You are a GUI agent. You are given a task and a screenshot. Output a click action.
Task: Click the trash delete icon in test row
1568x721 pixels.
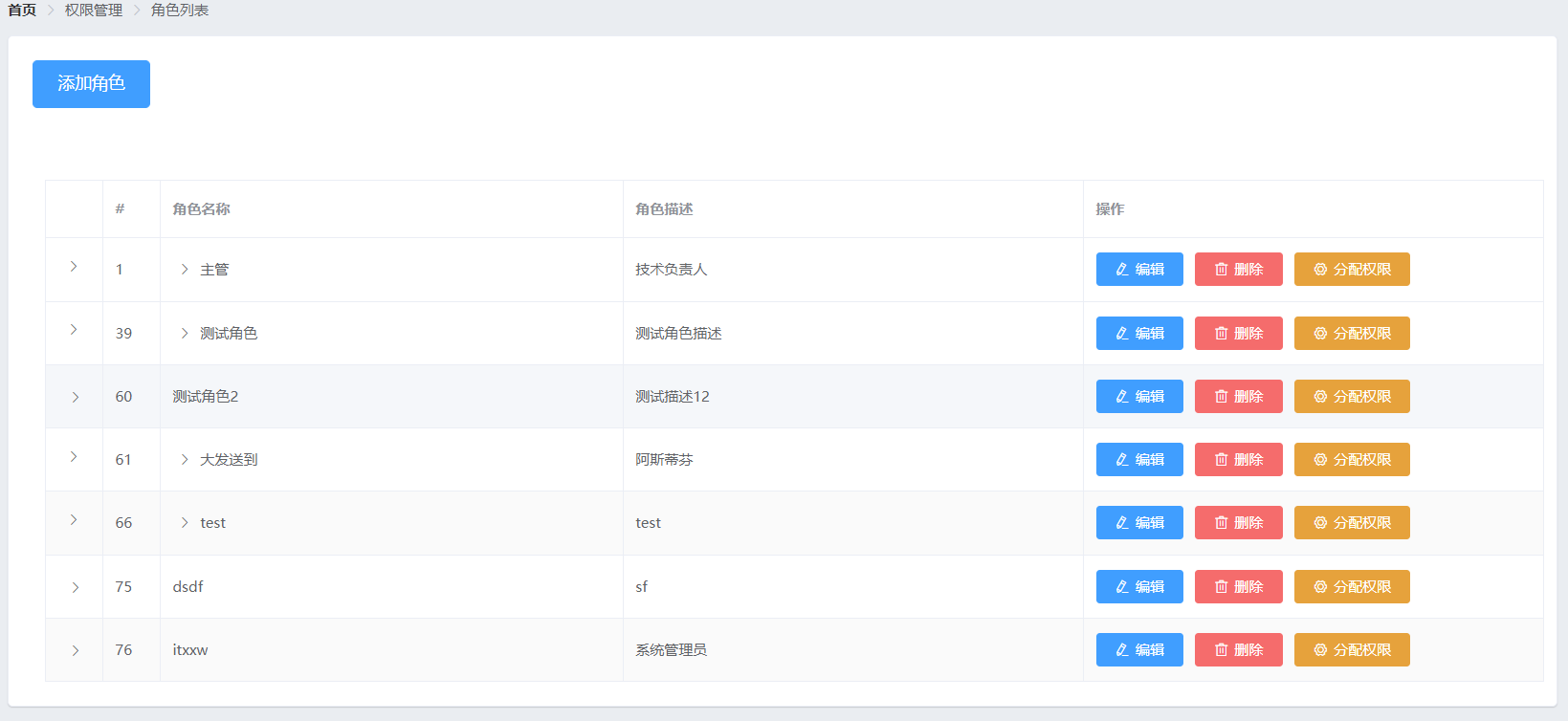pos(1221,523)
